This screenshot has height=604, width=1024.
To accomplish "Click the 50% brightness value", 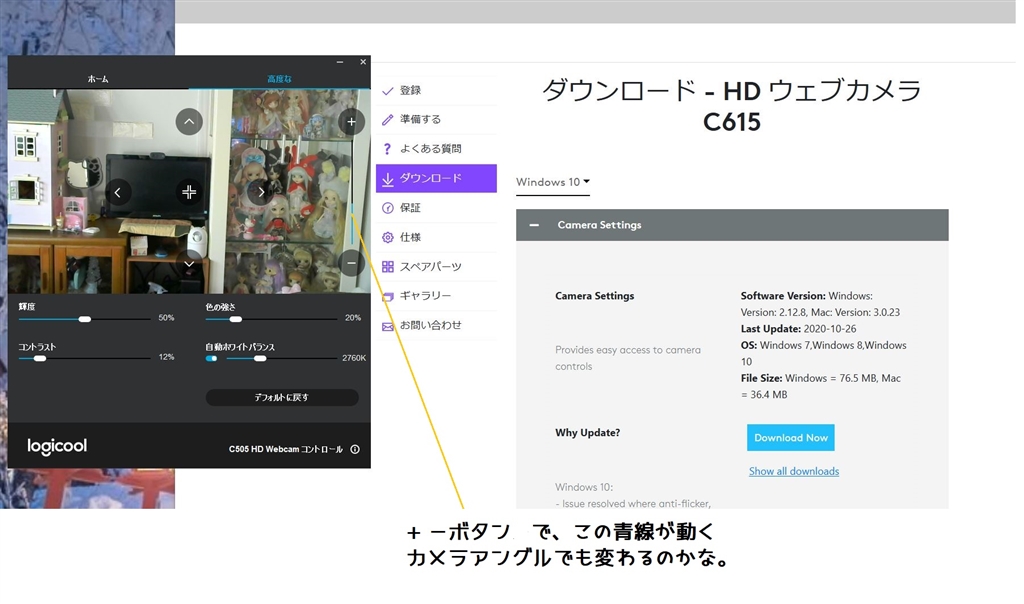I will click(x=167, y=318).
